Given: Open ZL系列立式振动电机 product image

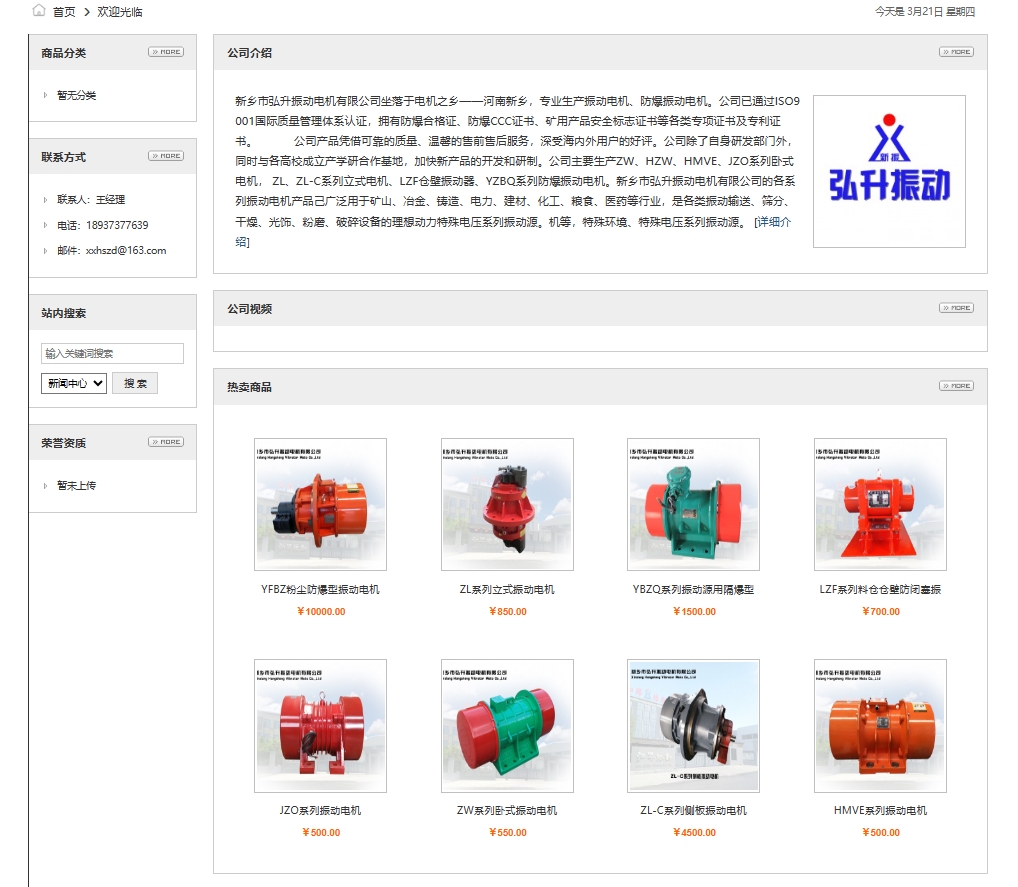Looking at the screenshot, I should coord(507,504).
